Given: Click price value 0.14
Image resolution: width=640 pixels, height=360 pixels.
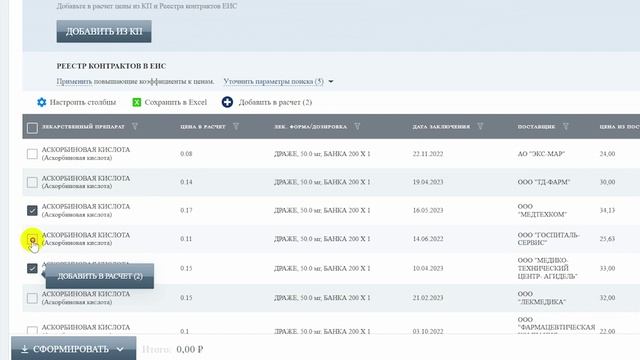Looking at the screenshot, I should click(x=186, y=182).
